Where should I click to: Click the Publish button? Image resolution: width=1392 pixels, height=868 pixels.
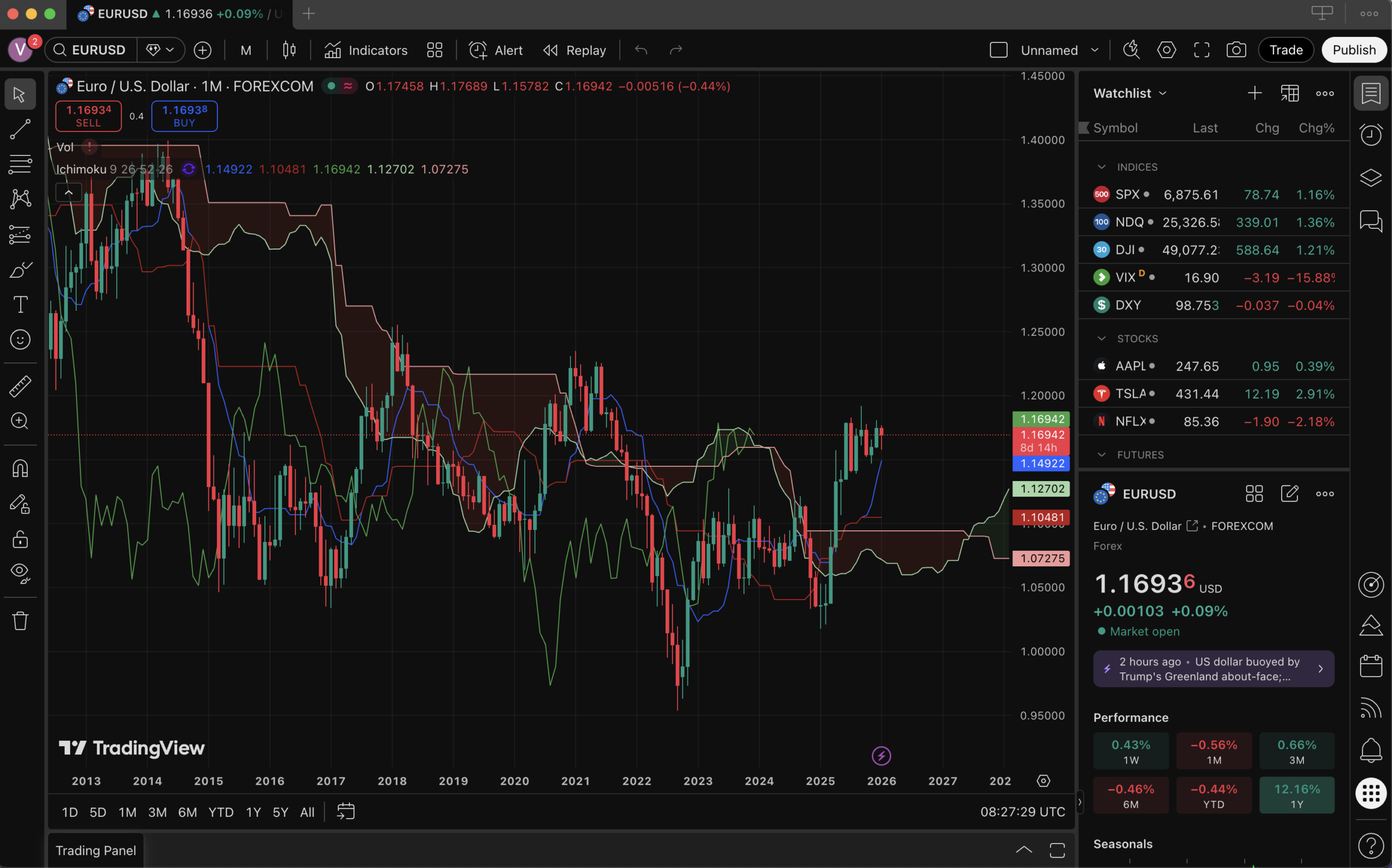pos(1353,50)
